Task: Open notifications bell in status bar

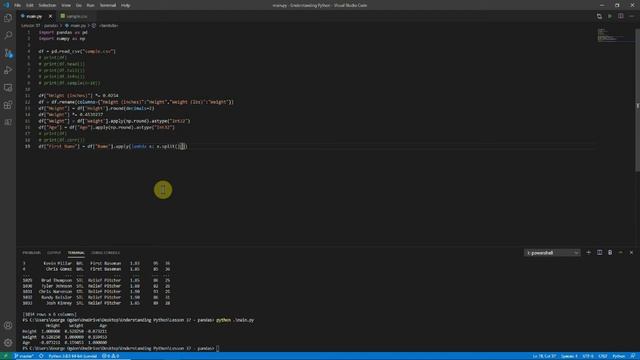Action: coord(633,356)
